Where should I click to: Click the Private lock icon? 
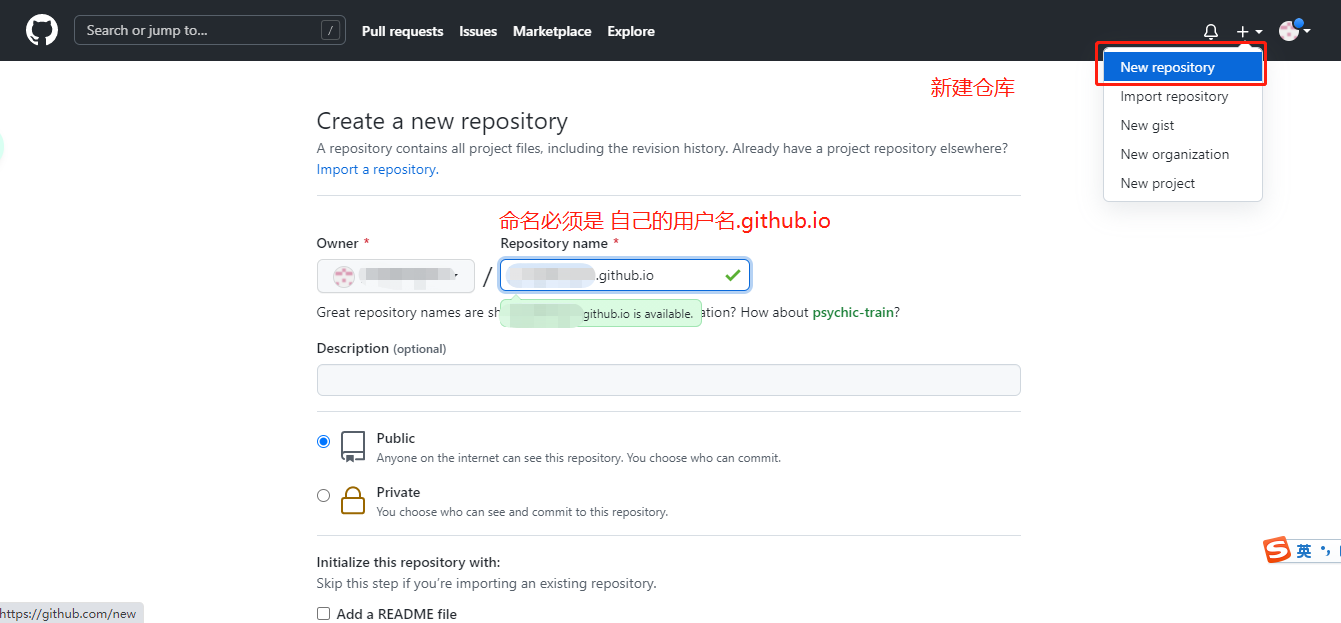tap(353, 499)
